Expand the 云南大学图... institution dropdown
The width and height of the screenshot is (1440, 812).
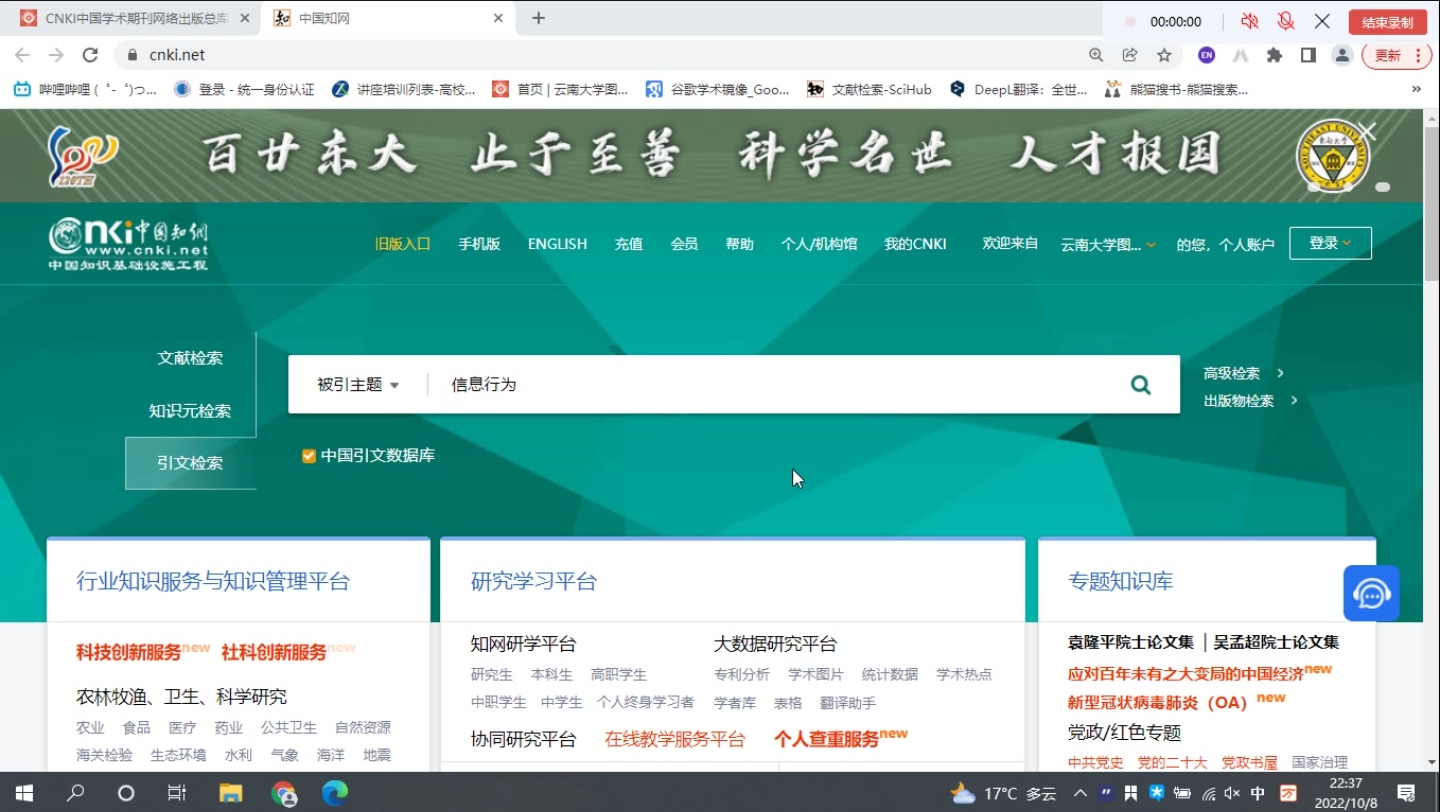1108,244
